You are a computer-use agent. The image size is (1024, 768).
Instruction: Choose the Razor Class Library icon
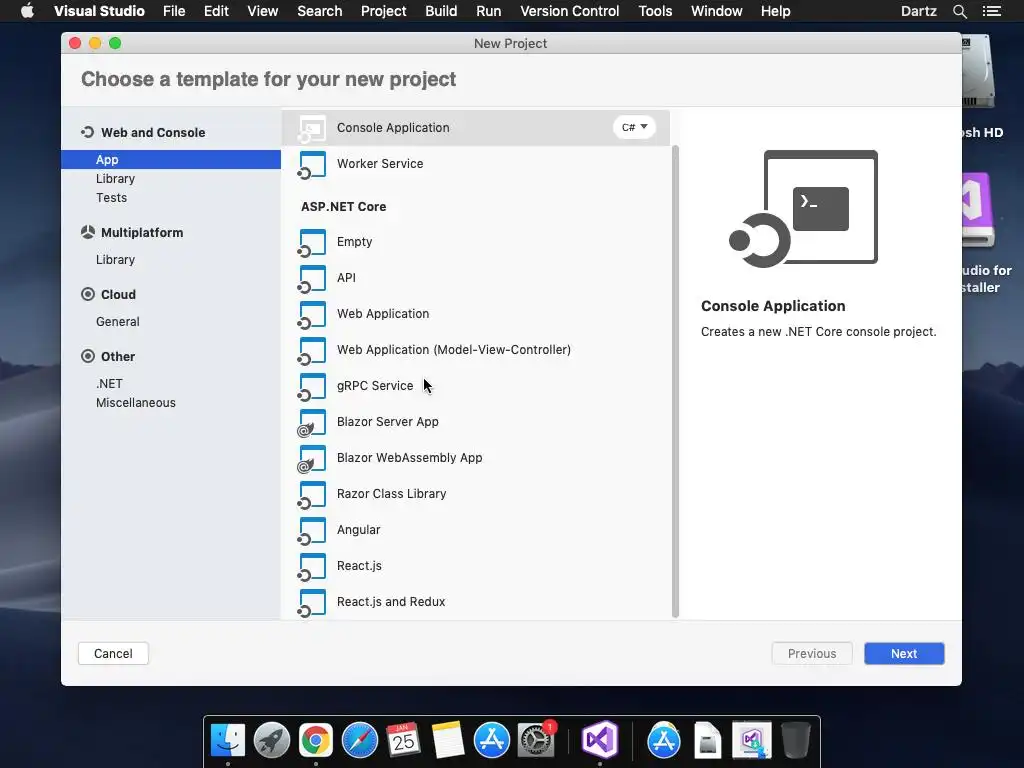[312, 494]
